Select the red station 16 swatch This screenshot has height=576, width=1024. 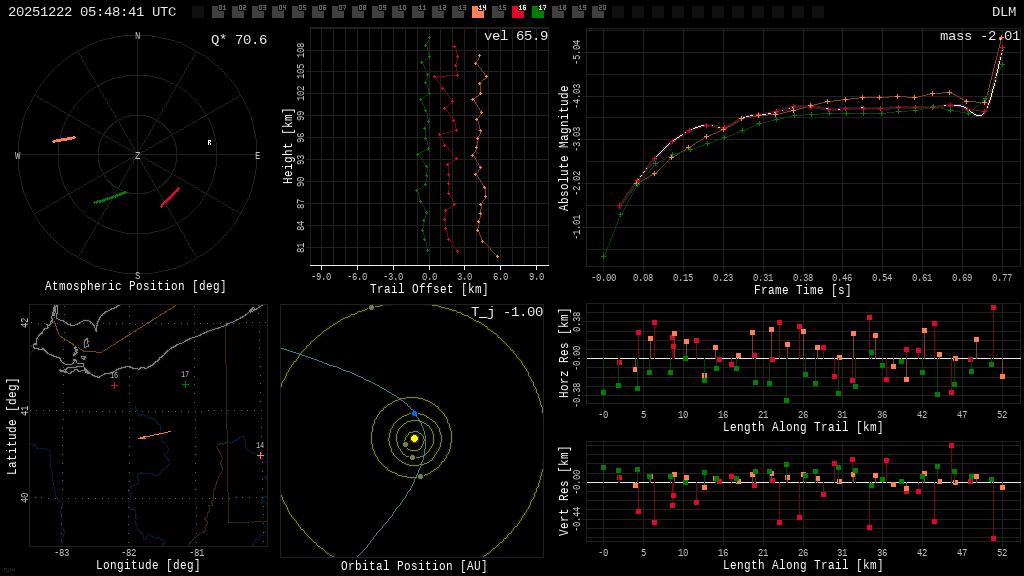point(519,12)
